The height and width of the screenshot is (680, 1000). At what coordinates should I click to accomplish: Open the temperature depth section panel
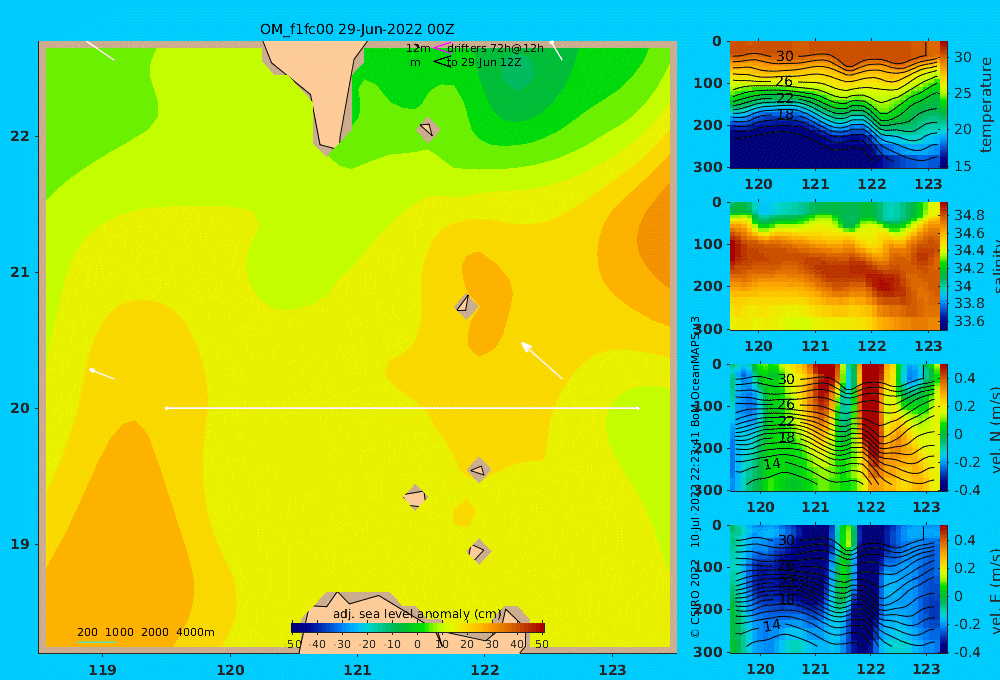tap(834, 105)
